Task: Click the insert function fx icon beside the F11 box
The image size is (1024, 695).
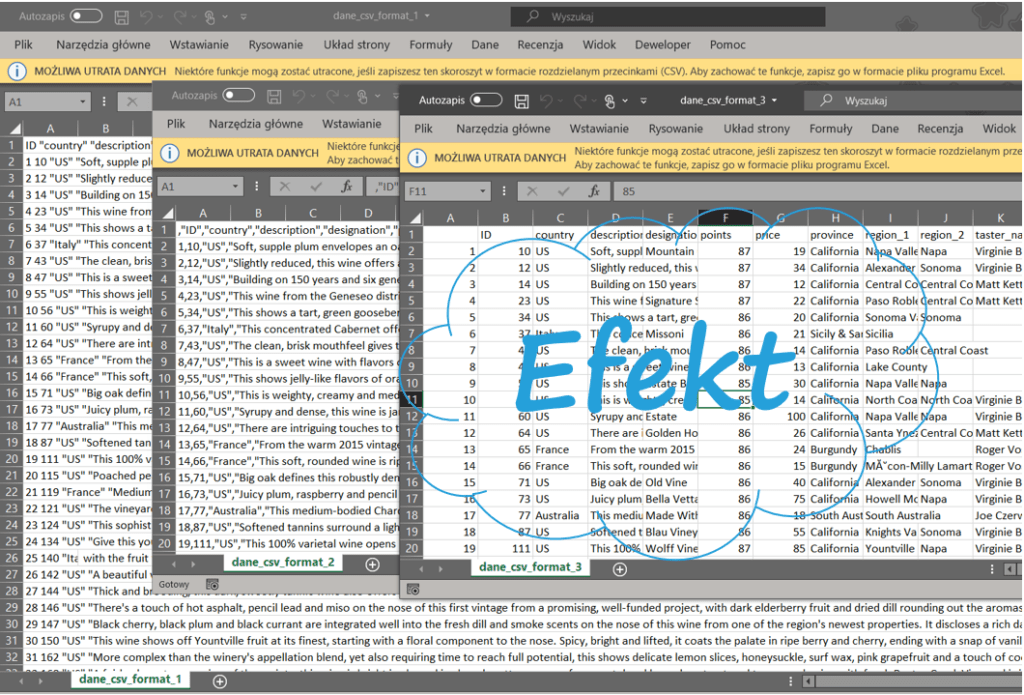Action: click(x=593, y=191)
